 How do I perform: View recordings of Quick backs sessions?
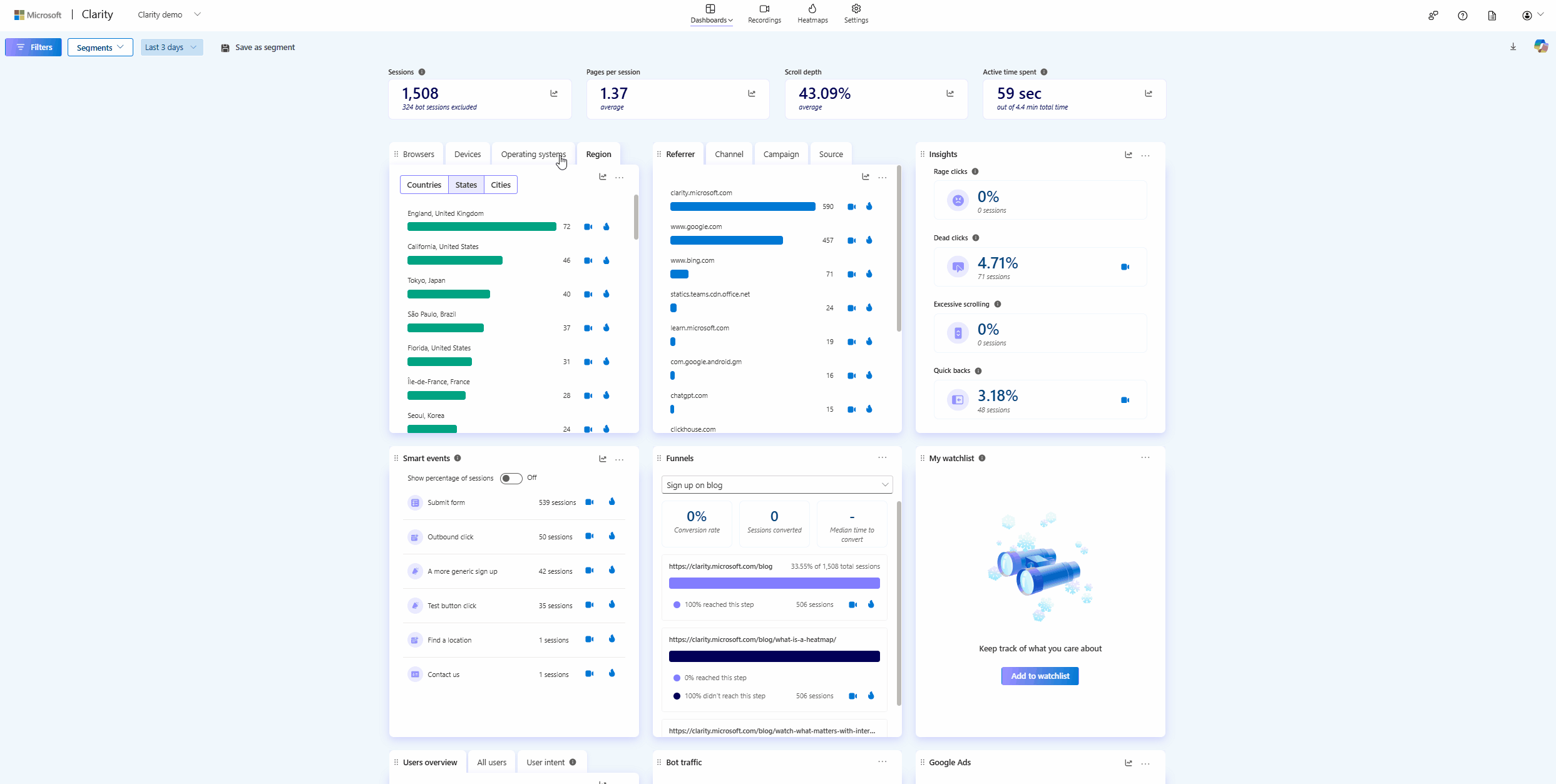[1125, 400]
